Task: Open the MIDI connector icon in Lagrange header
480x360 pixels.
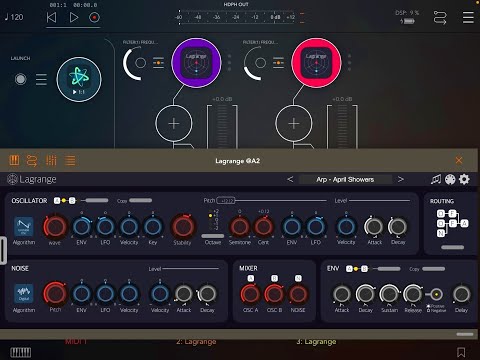Action: click(x=450, y=179)
